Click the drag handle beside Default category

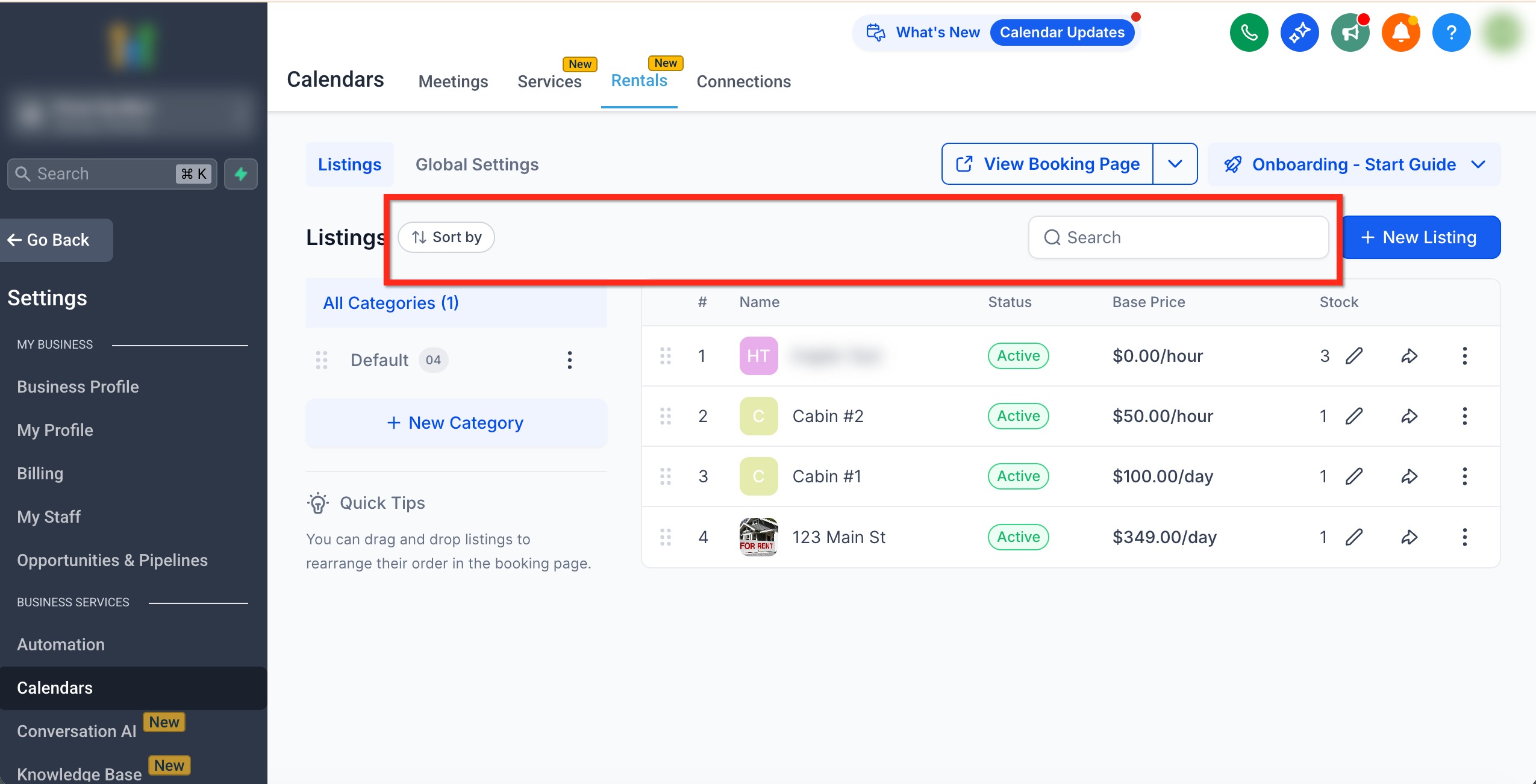click(322, 360)
